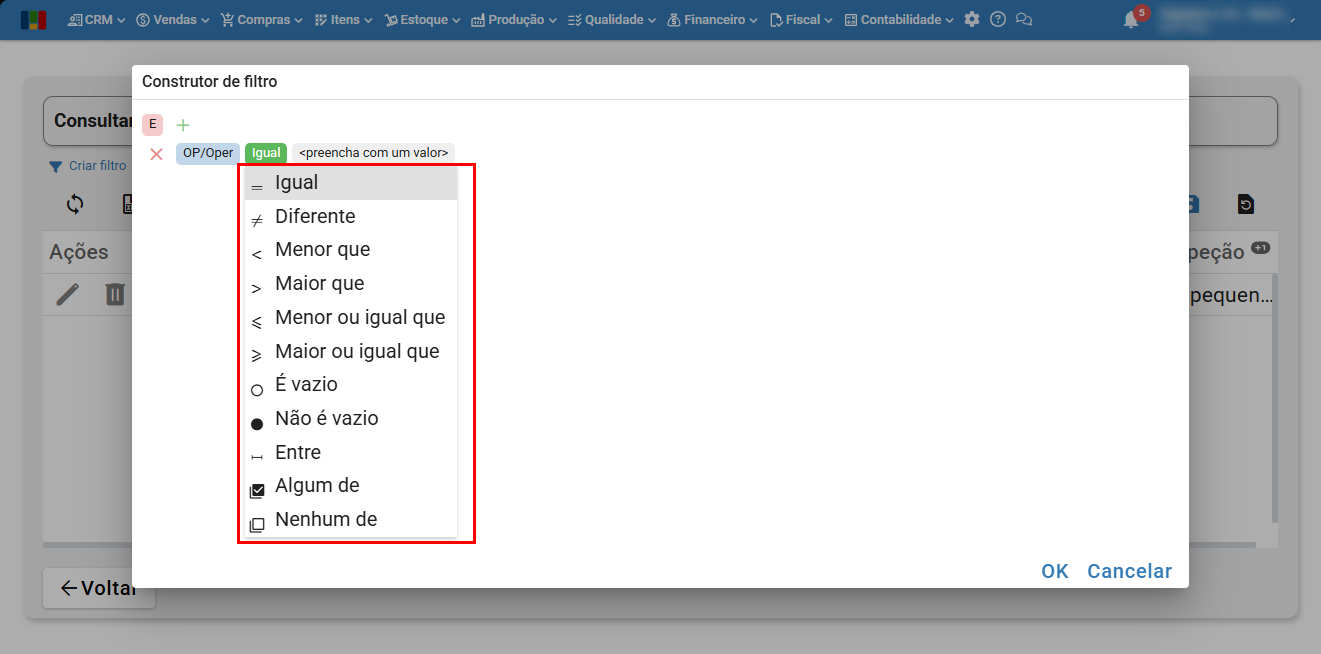The image size is (1321, 654).
Task: Choose the É vazio option
Action: [x=351, y=385]
